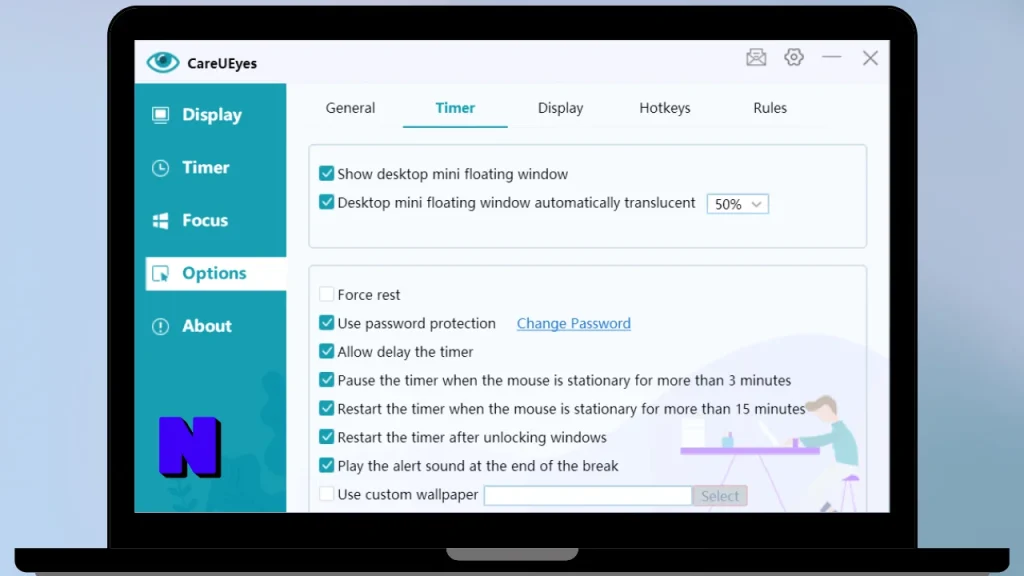The width and height of the screenshot is (1024, 576).
Task: Click the Select wallpaper button
Action: [720, 496]
